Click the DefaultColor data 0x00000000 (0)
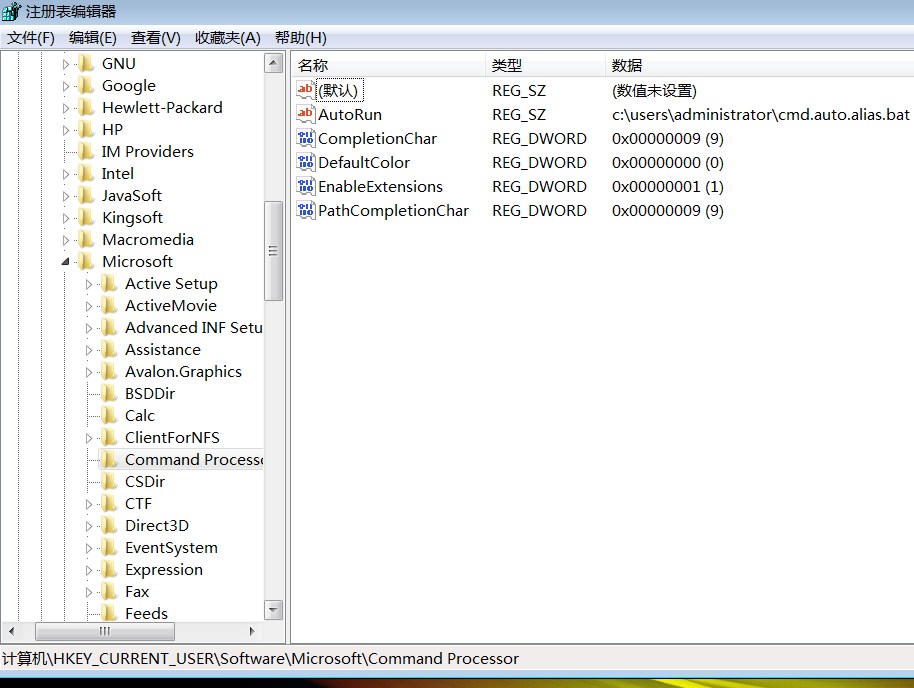 click(x=667, y=162)
